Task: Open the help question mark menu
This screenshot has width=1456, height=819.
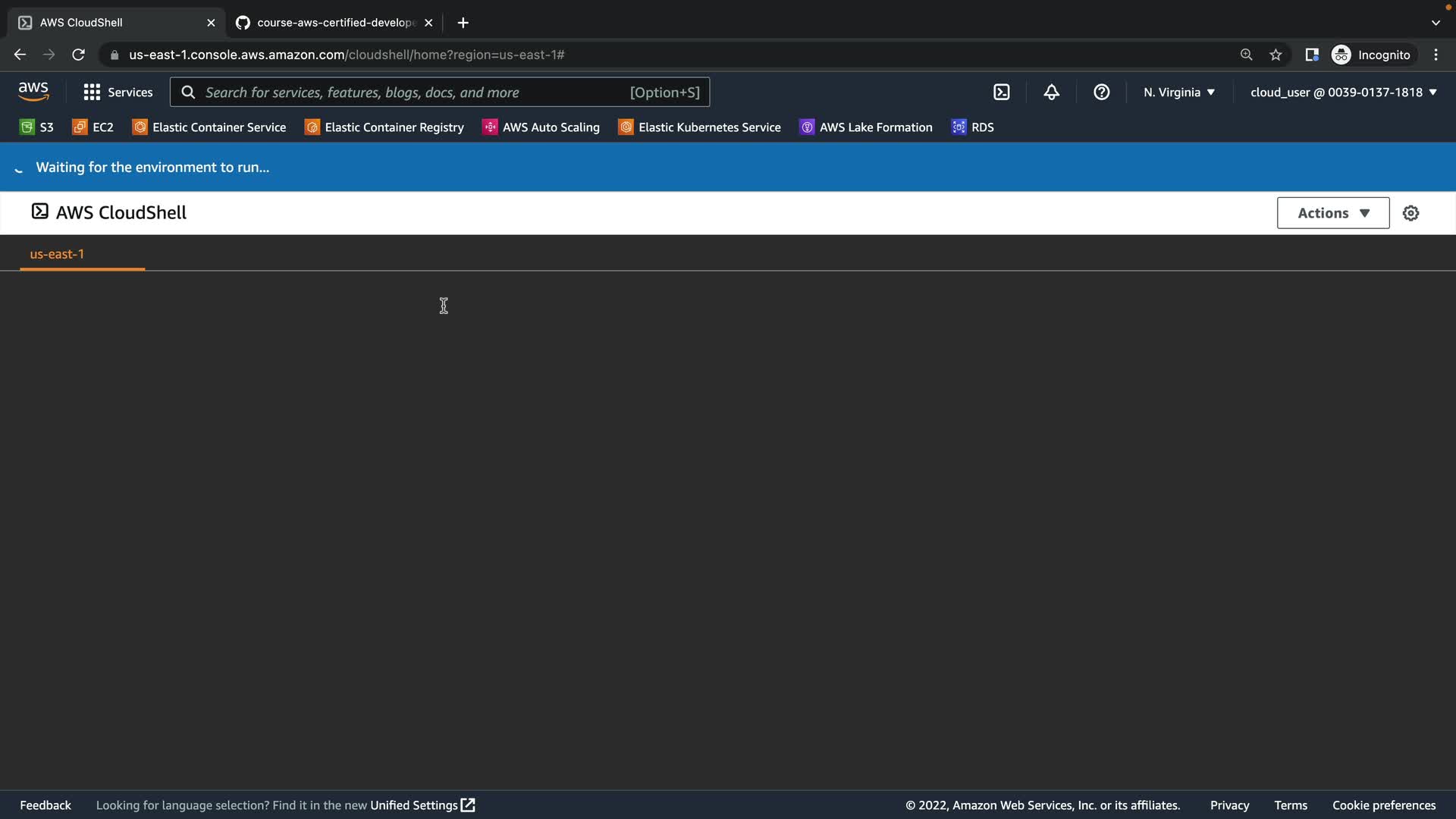Action: click(1101, 92)
